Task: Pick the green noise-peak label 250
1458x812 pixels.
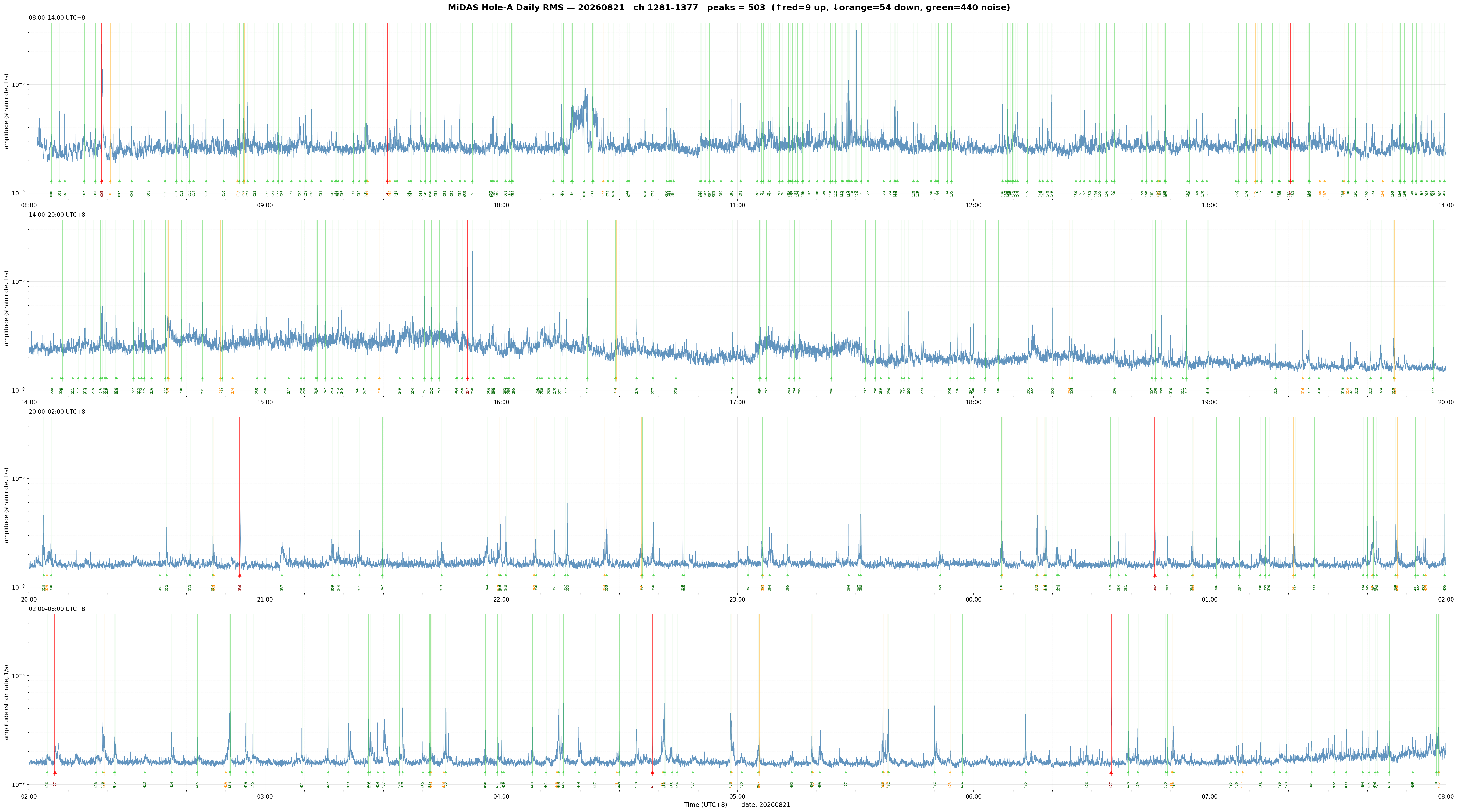Action: [413, 391]
